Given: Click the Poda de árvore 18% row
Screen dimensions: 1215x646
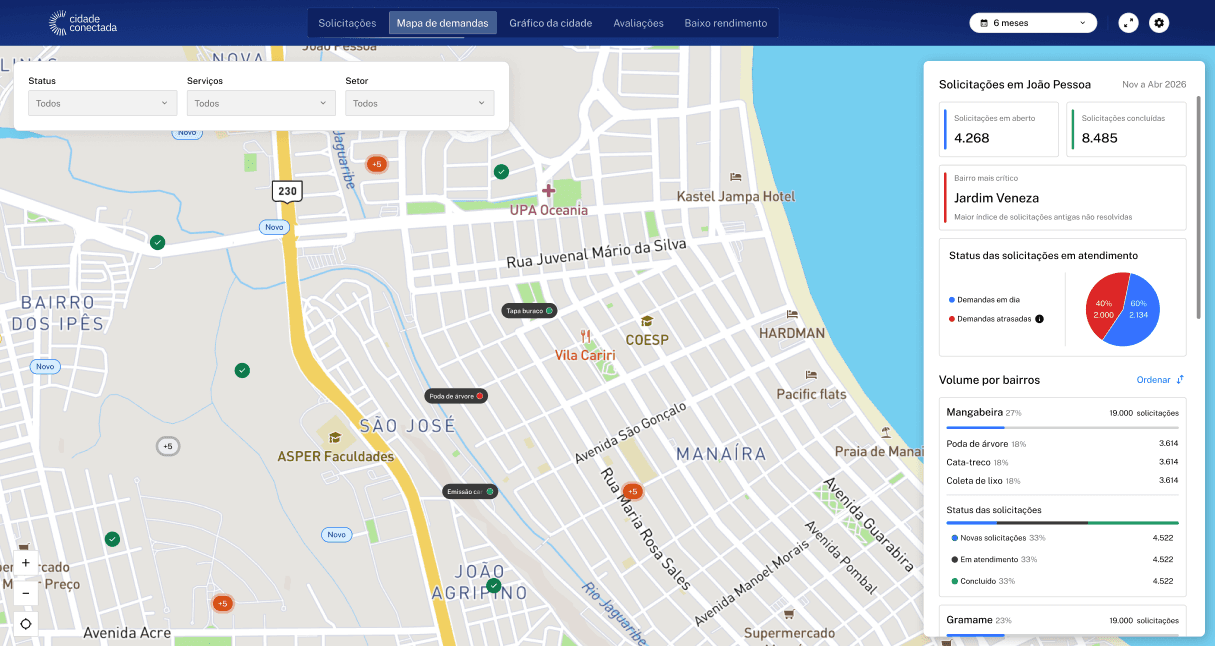Looking at the screenshot, I should pyautogui.click(x=1062, y=443).
